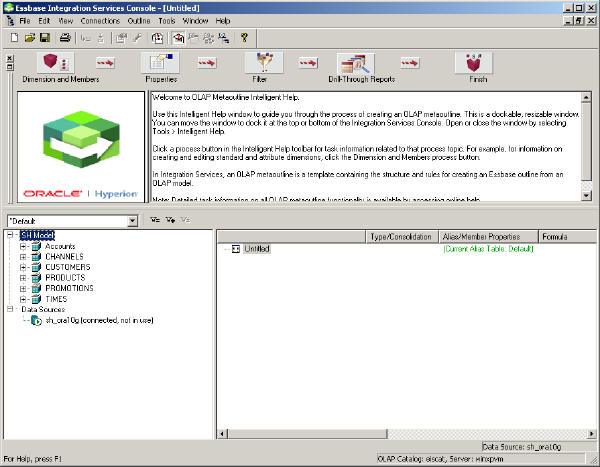Select the SH Model tree label

(38, 235)
